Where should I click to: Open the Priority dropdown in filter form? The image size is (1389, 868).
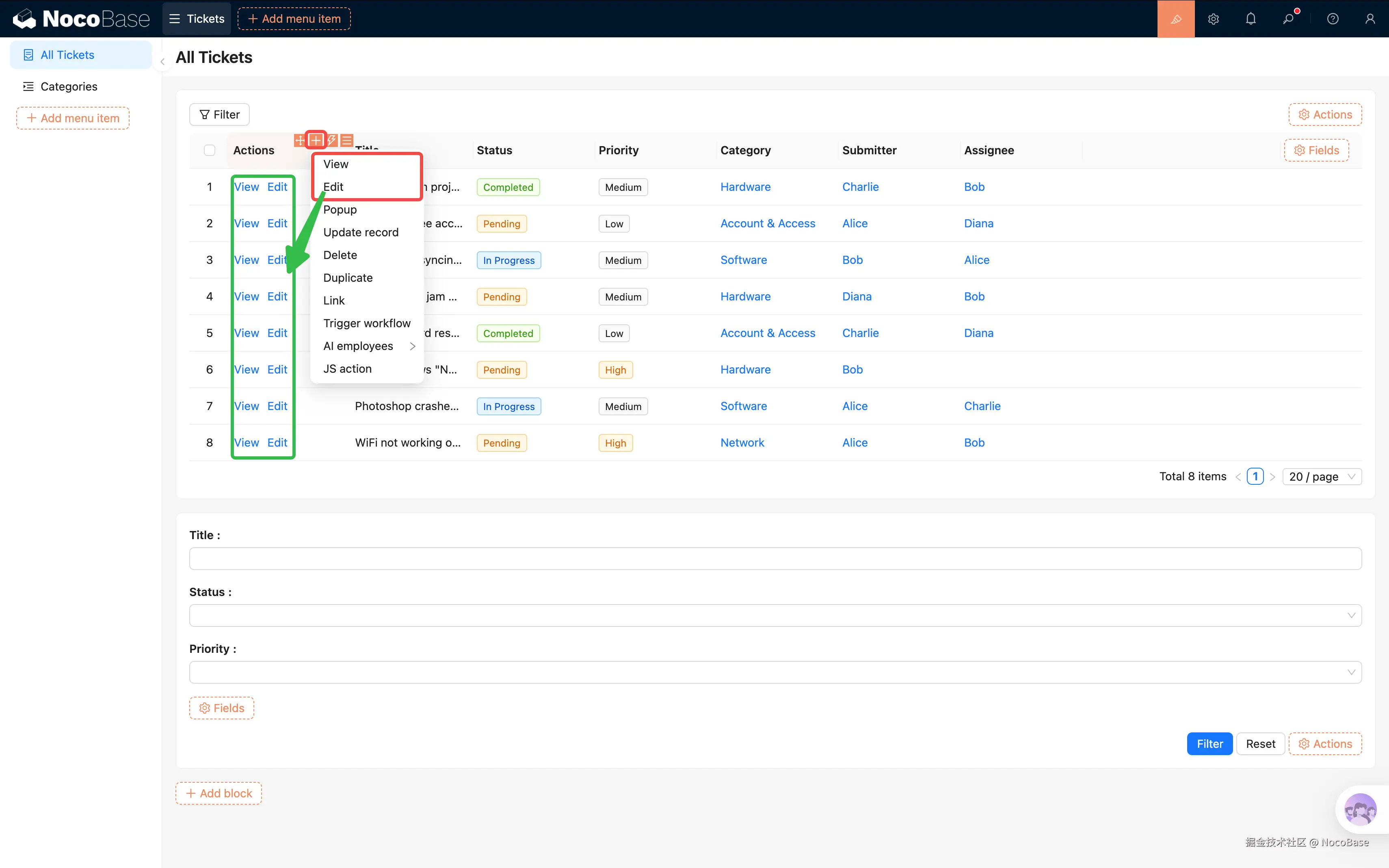click(775, 672)
